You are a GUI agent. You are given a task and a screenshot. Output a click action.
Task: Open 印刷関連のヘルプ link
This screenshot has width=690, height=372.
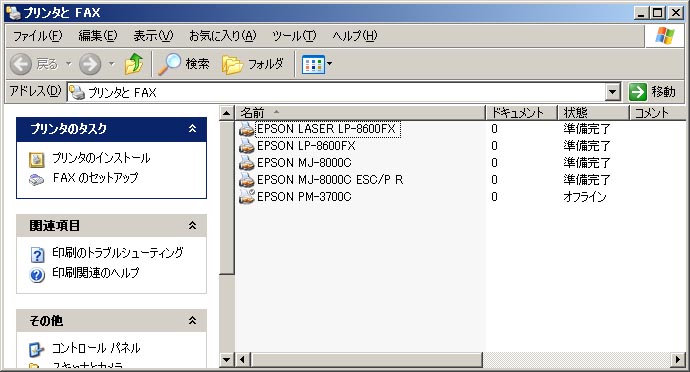tap(95, 273)
